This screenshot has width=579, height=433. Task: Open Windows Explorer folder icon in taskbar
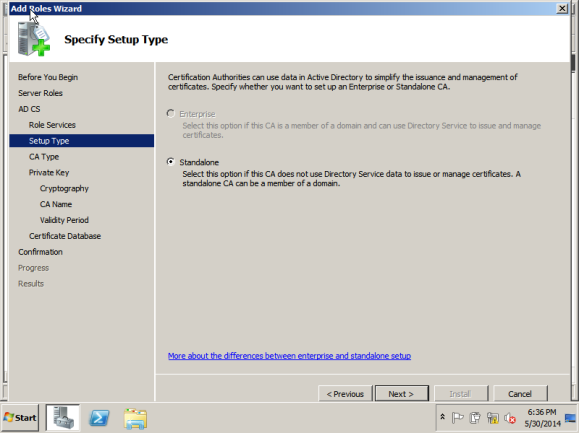click(136, 419)
